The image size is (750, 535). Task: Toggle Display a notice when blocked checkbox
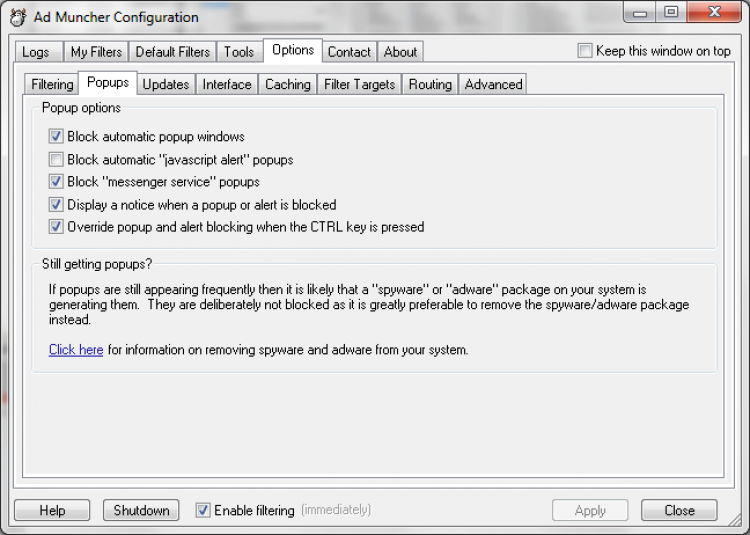click(x=56, y=204)
